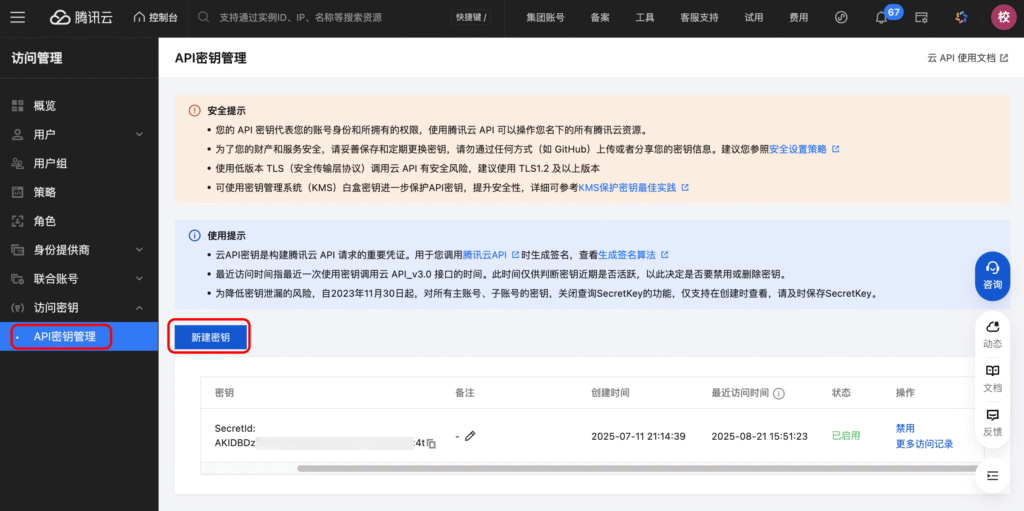Click 策略 icon in sidebar
The height and width of the screenshot is (511, 1024).
(x=18, y=192)
